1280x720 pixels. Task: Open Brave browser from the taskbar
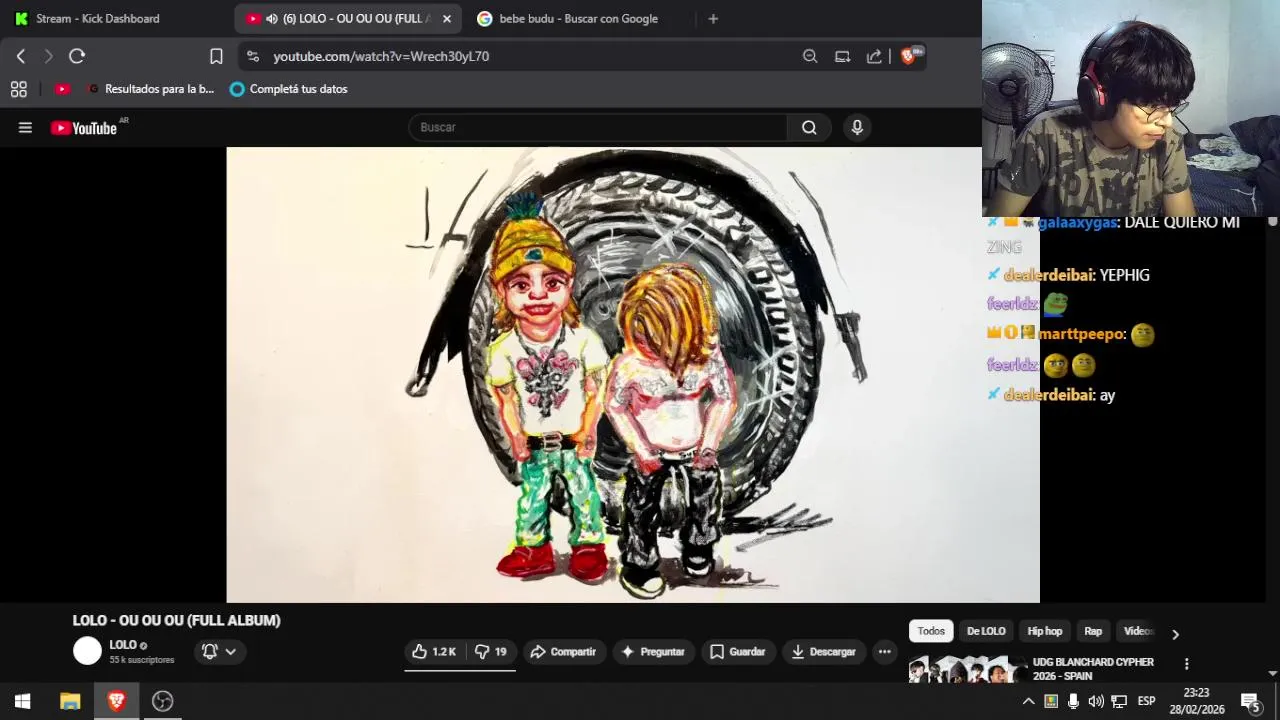116,701
